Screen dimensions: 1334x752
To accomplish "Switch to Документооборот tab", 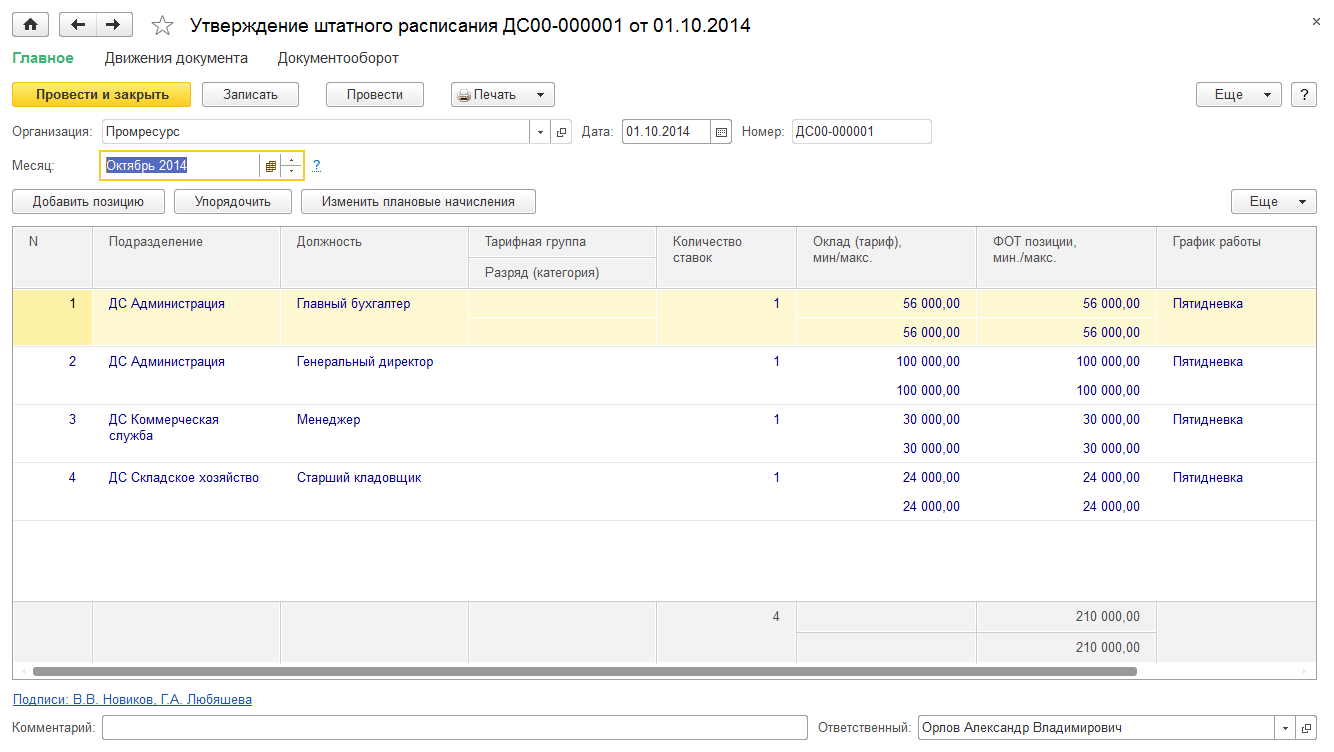I will 338,58.
